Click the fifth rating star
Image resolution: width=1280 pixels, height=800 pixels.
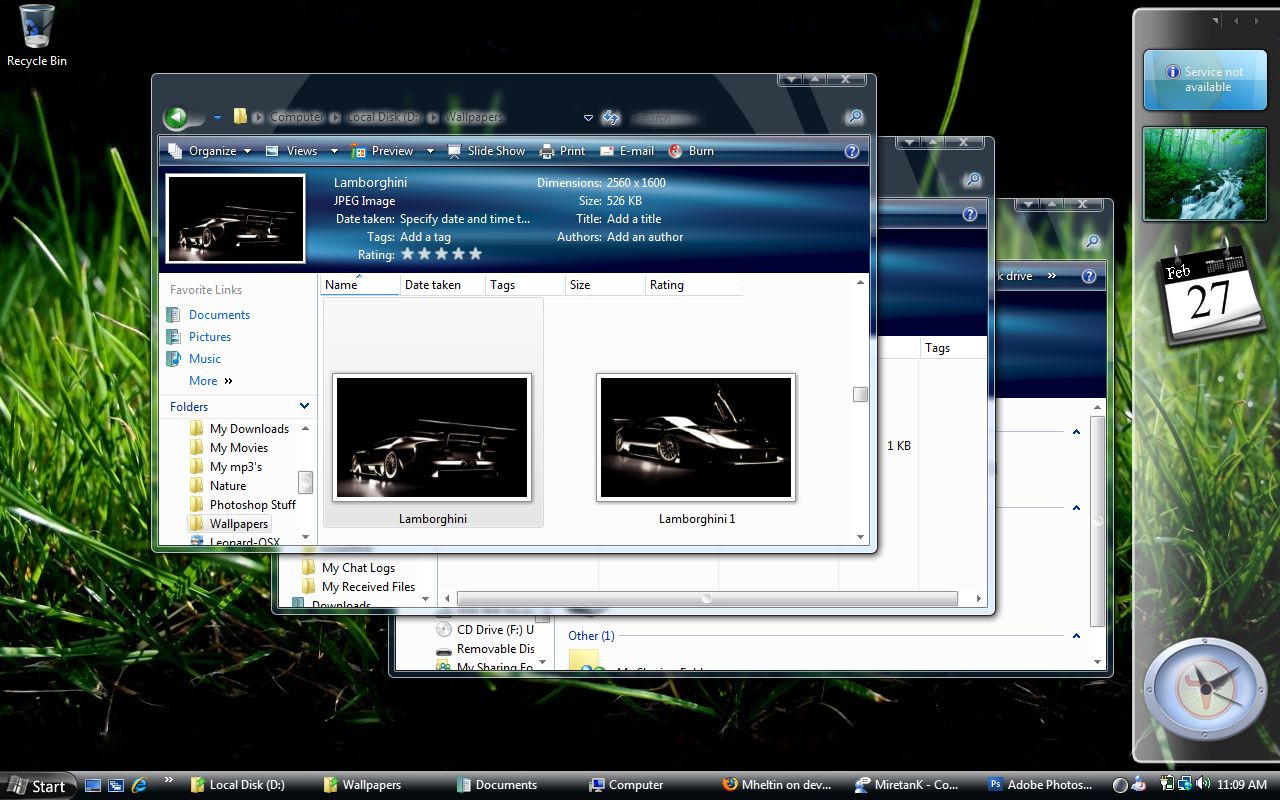pos(475,254)
